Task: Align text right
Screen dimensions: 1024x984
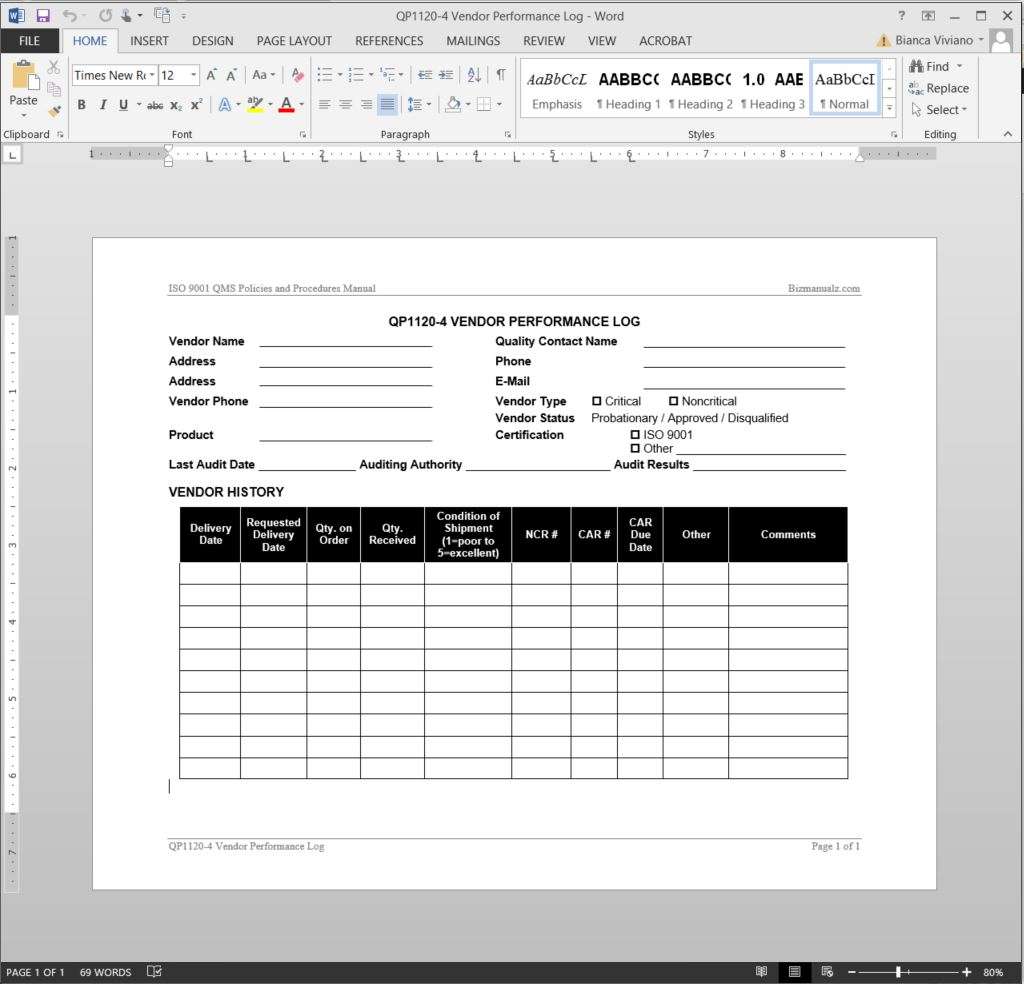Action: 366,104
